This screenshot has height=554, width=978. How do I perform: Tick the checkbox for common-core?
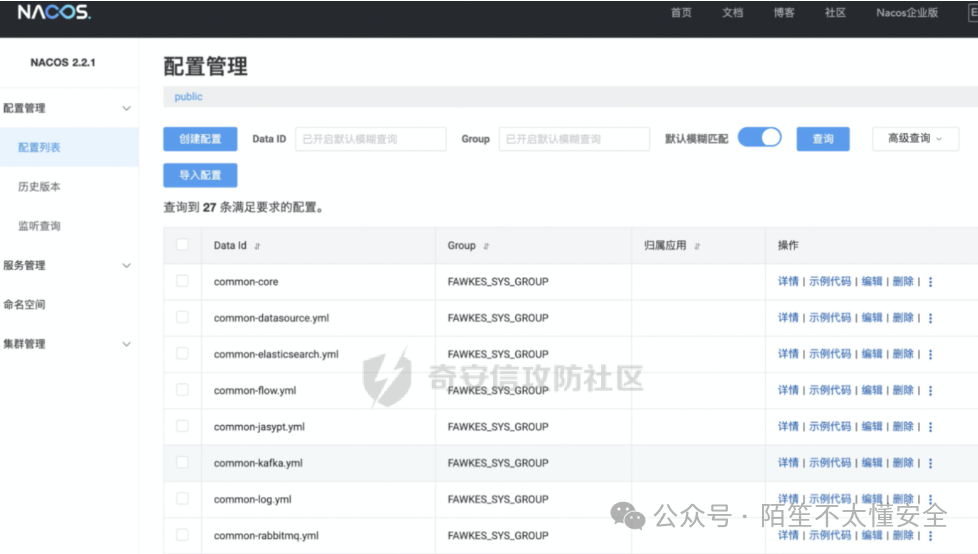(x=182, y=281)
